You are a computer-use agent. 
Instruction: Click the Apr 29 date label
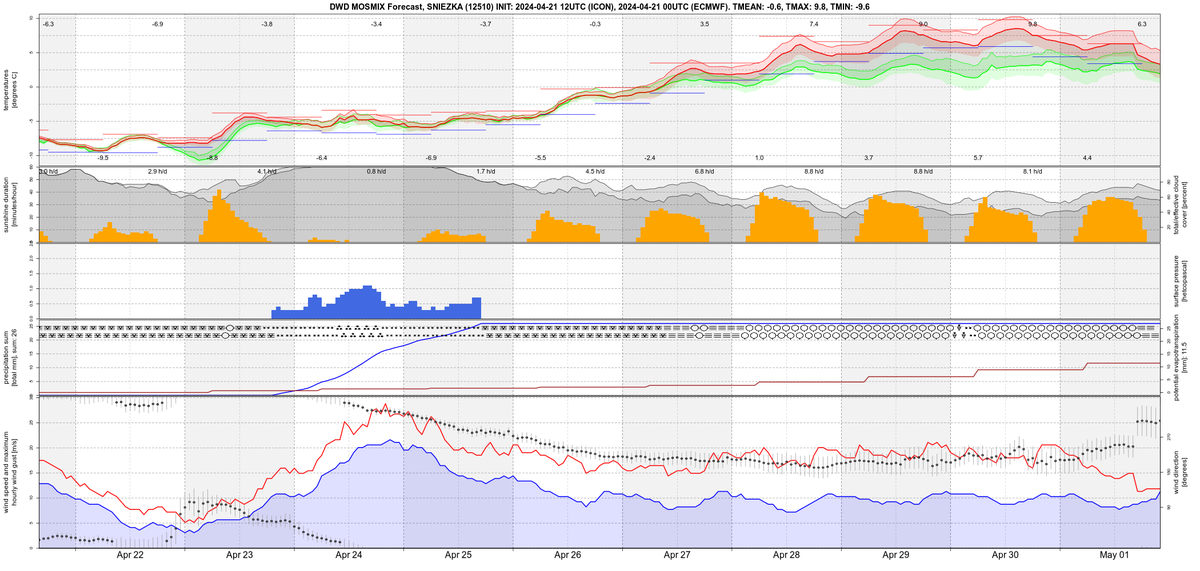tap(896, 555)
